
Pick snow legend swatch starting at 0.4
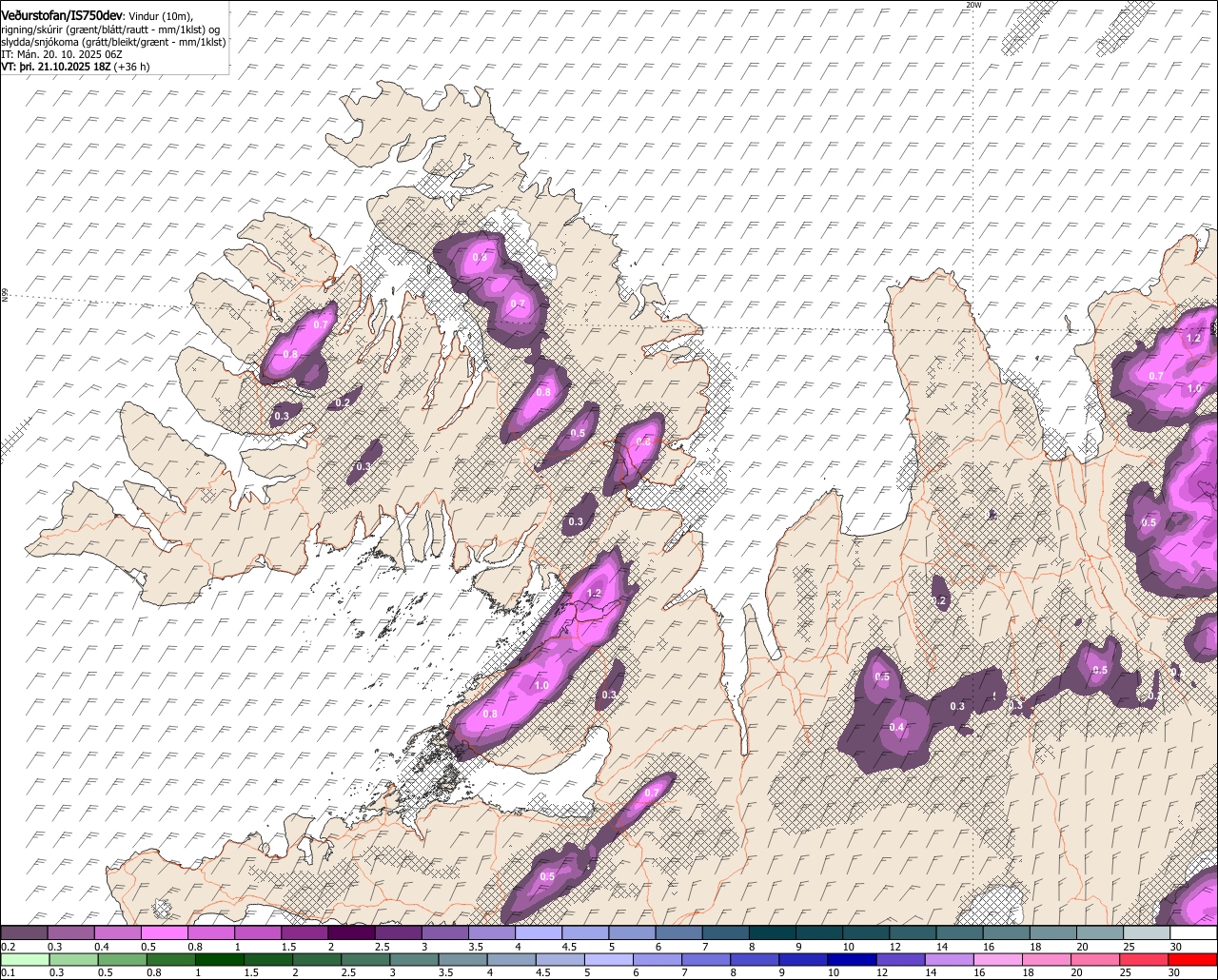pyautogui.click(x=117, y=933)
